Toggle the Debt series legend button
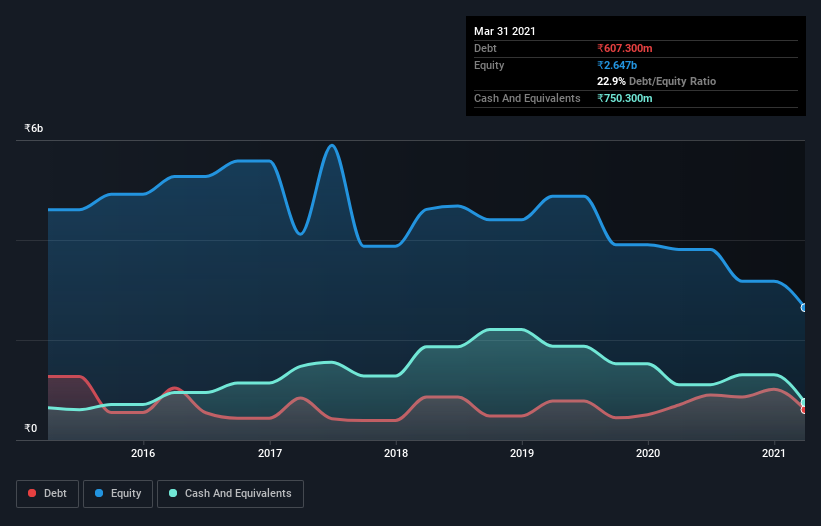The image size is (821, 526). pyautogui.click(x=47, y=493)
